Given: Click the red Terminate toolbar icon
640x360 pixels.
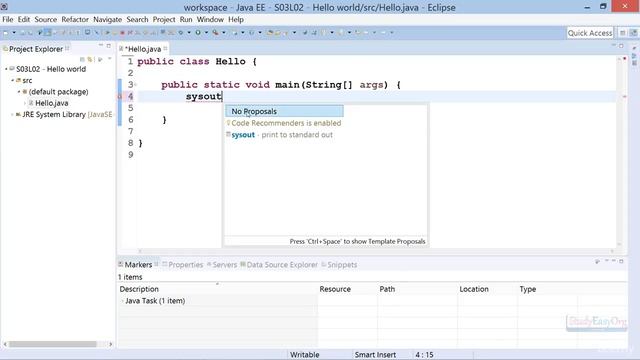Looking at the screenshot, I should [122, 33].
